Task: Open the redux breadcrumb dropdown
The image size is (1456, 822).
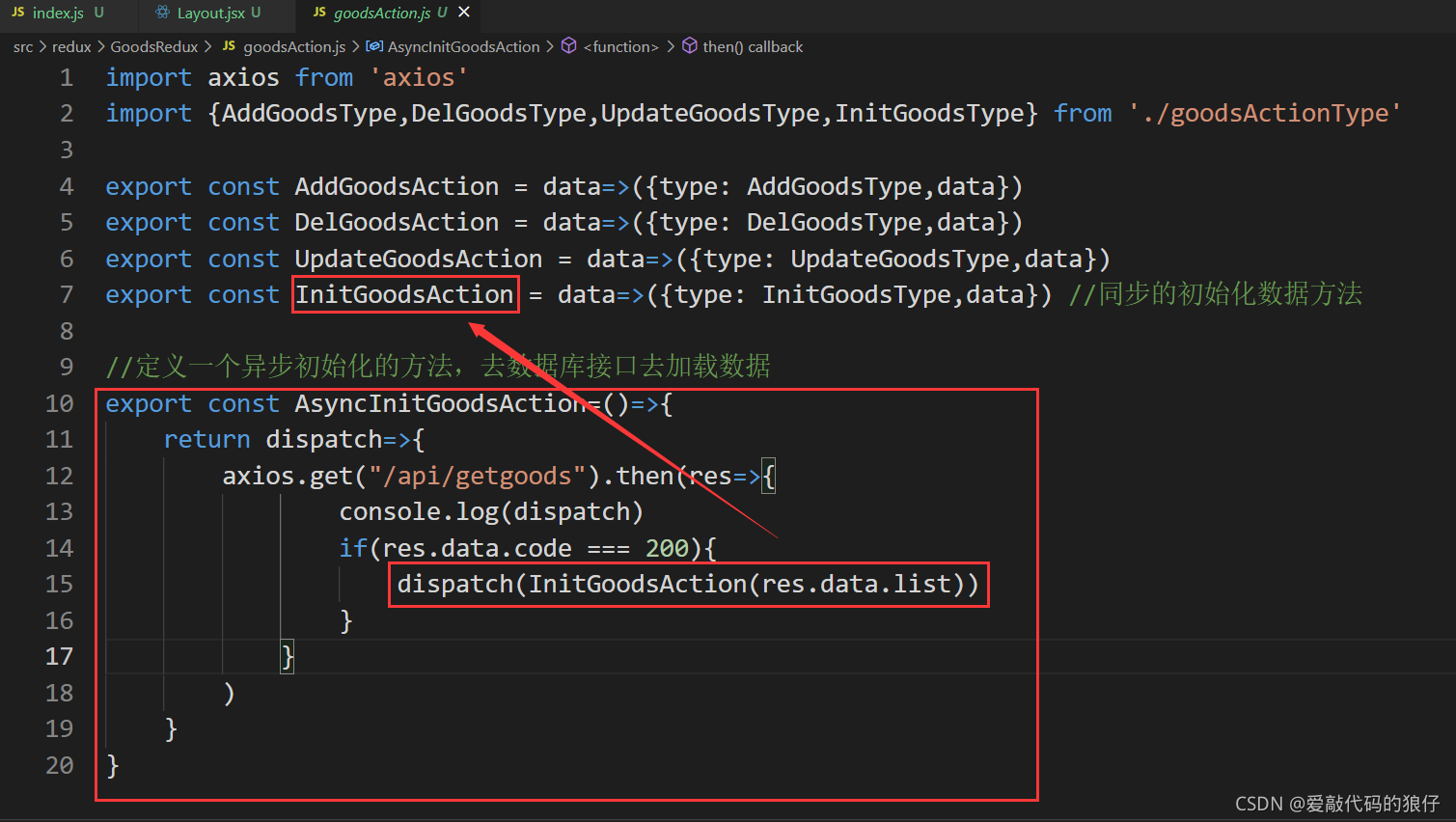Action: [71, 45]
